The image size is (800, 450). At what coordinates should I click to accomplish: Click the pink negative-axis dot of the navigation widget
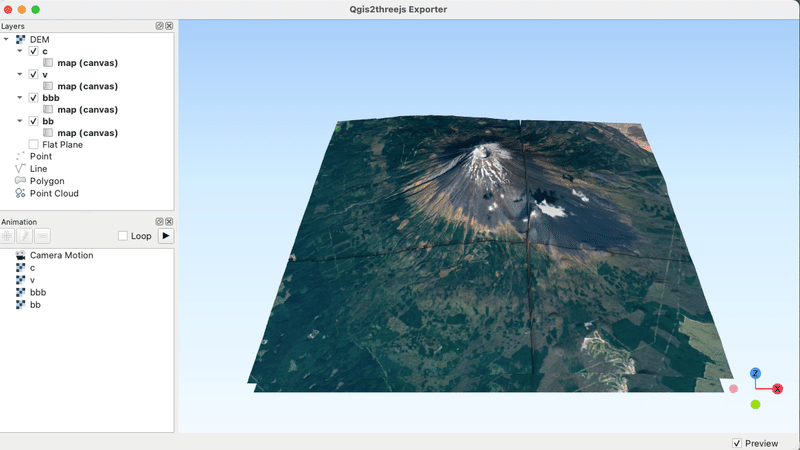point(734,389)
